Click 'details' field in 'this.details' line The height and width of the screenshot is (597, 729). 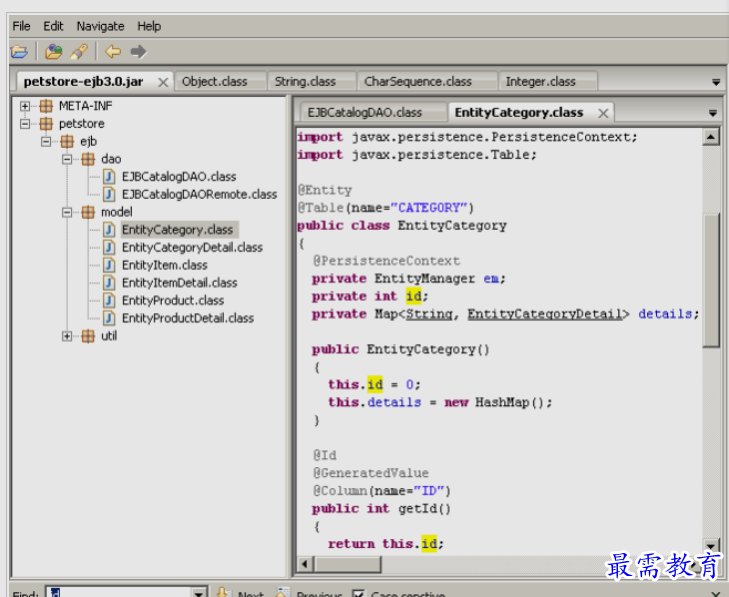click(x=394, y=402)
